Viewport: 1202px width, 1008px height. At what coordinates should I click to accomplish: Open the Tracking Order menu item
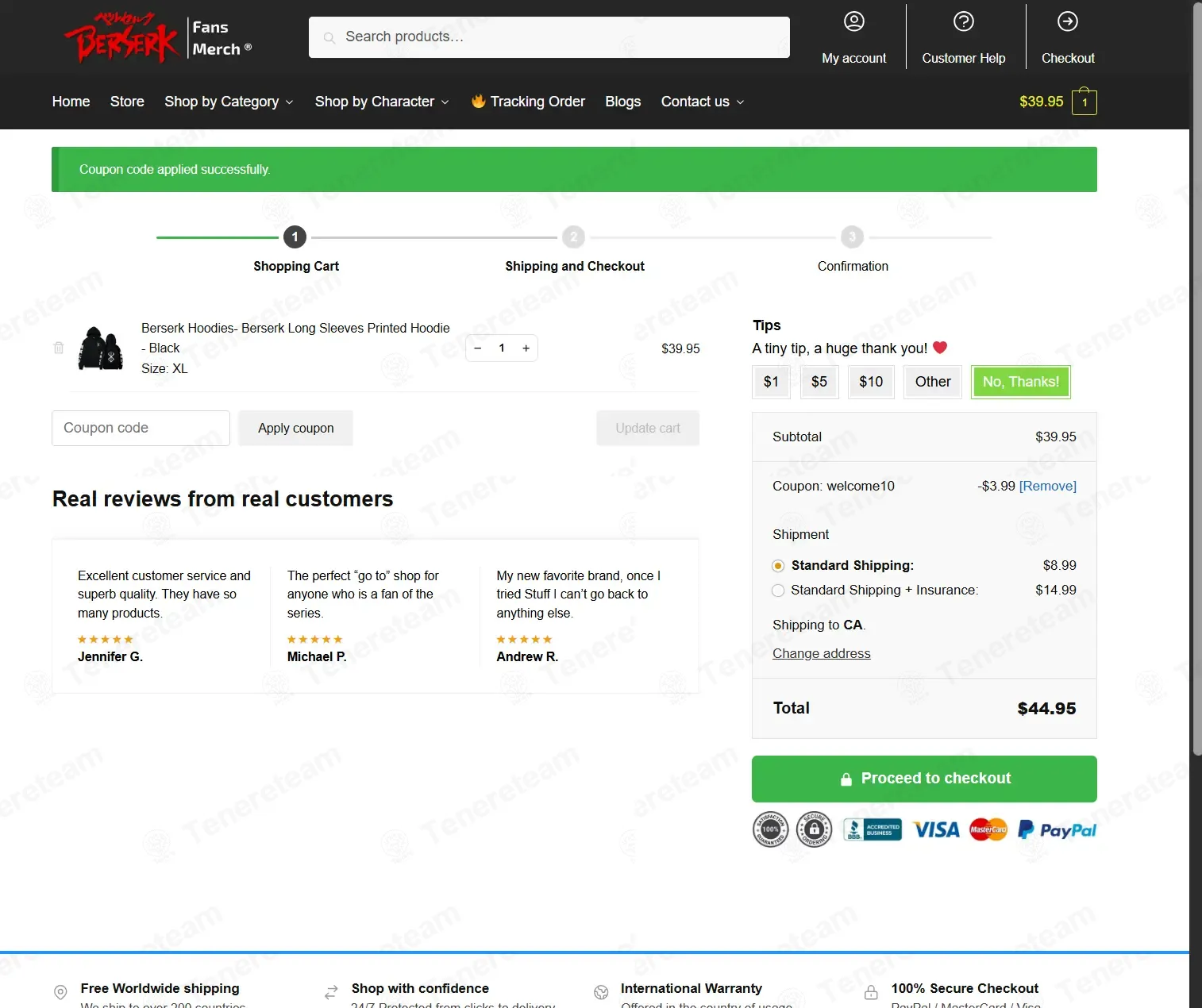coord(528,102)
